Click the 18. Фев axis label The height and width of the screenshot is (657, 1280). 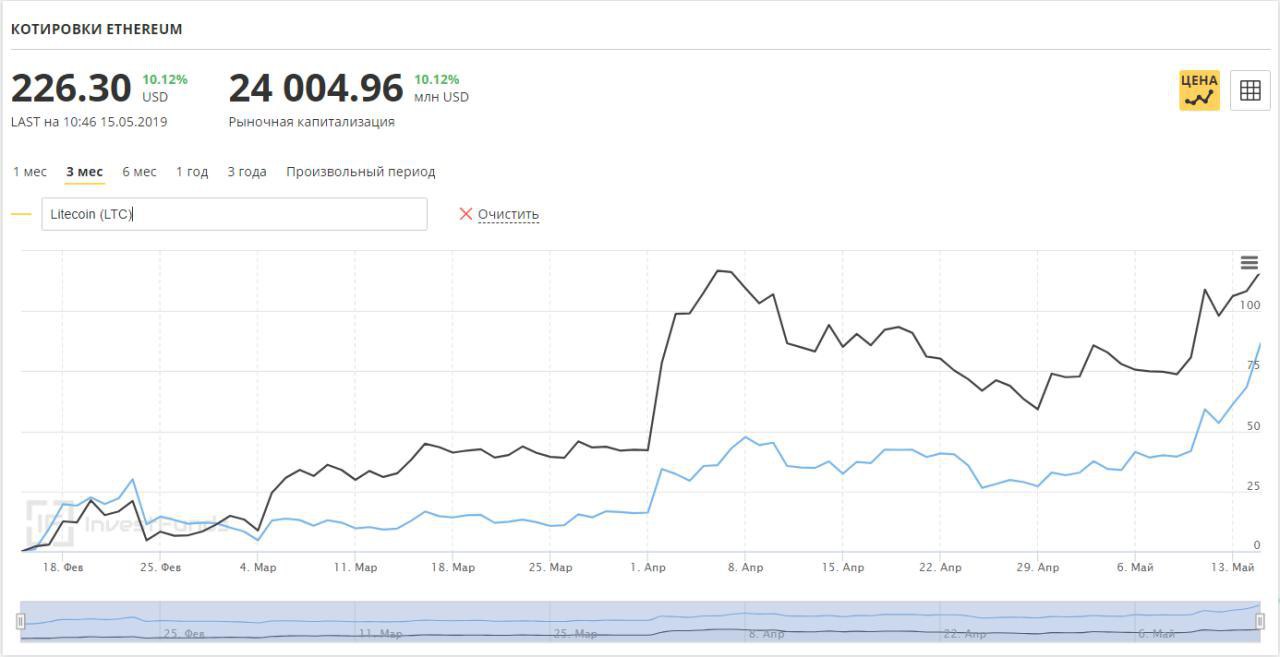point(63,568)
